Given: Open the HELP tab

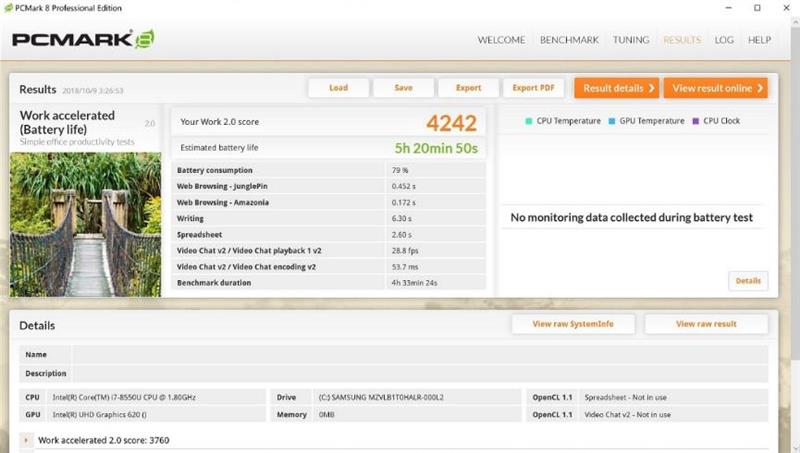Looking at the screenshot, I should pos(759,40).
